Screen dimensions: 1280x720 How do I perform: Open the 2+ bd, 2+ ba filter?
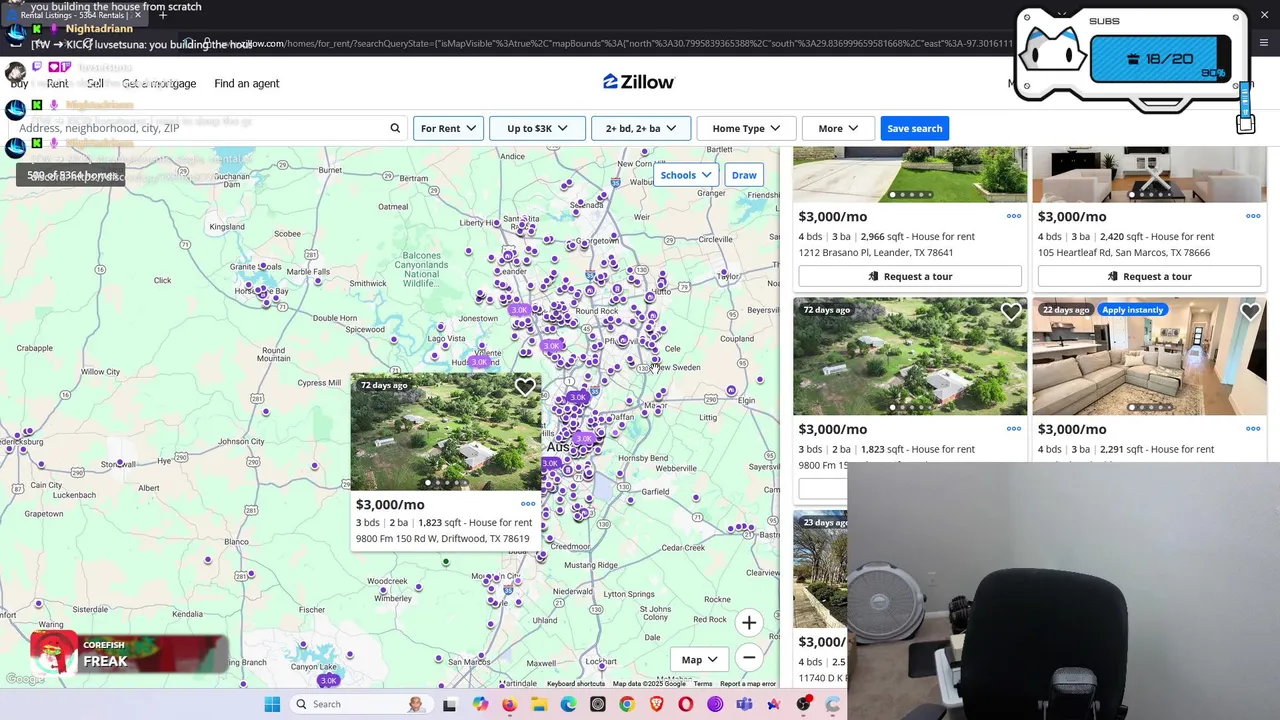(x=640, y=128)
